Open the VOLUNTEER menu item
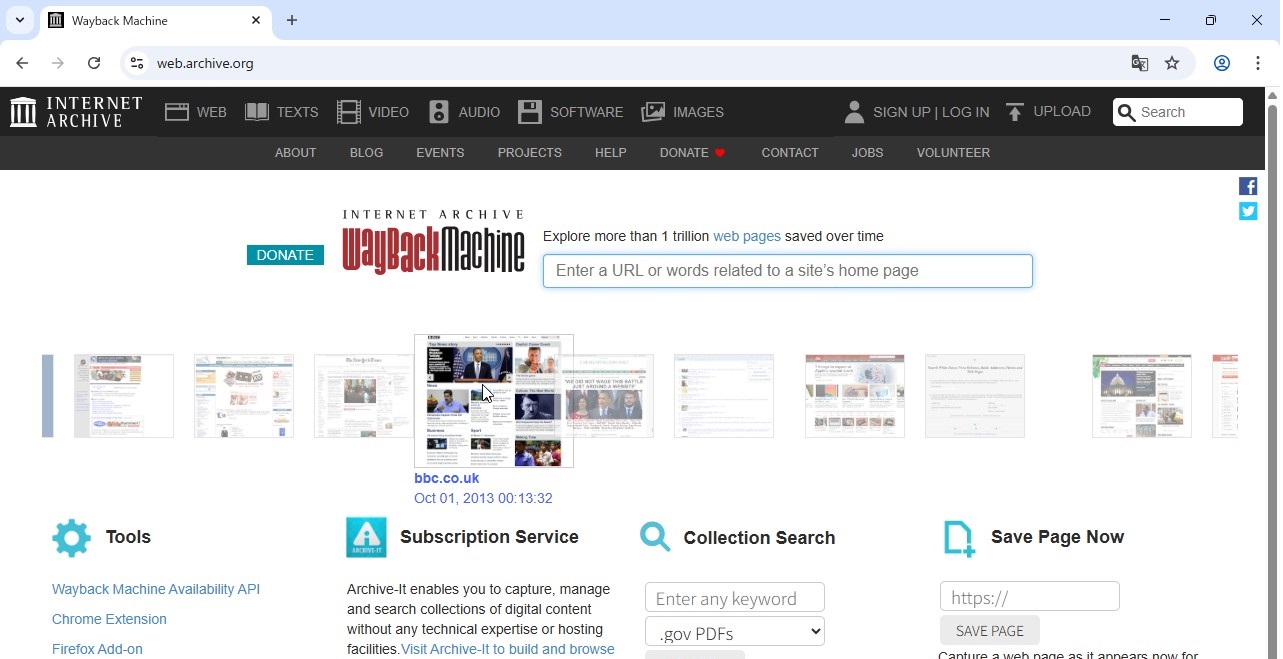The width and height of the screenshot is (1283, 659). [x=953, y=153]
